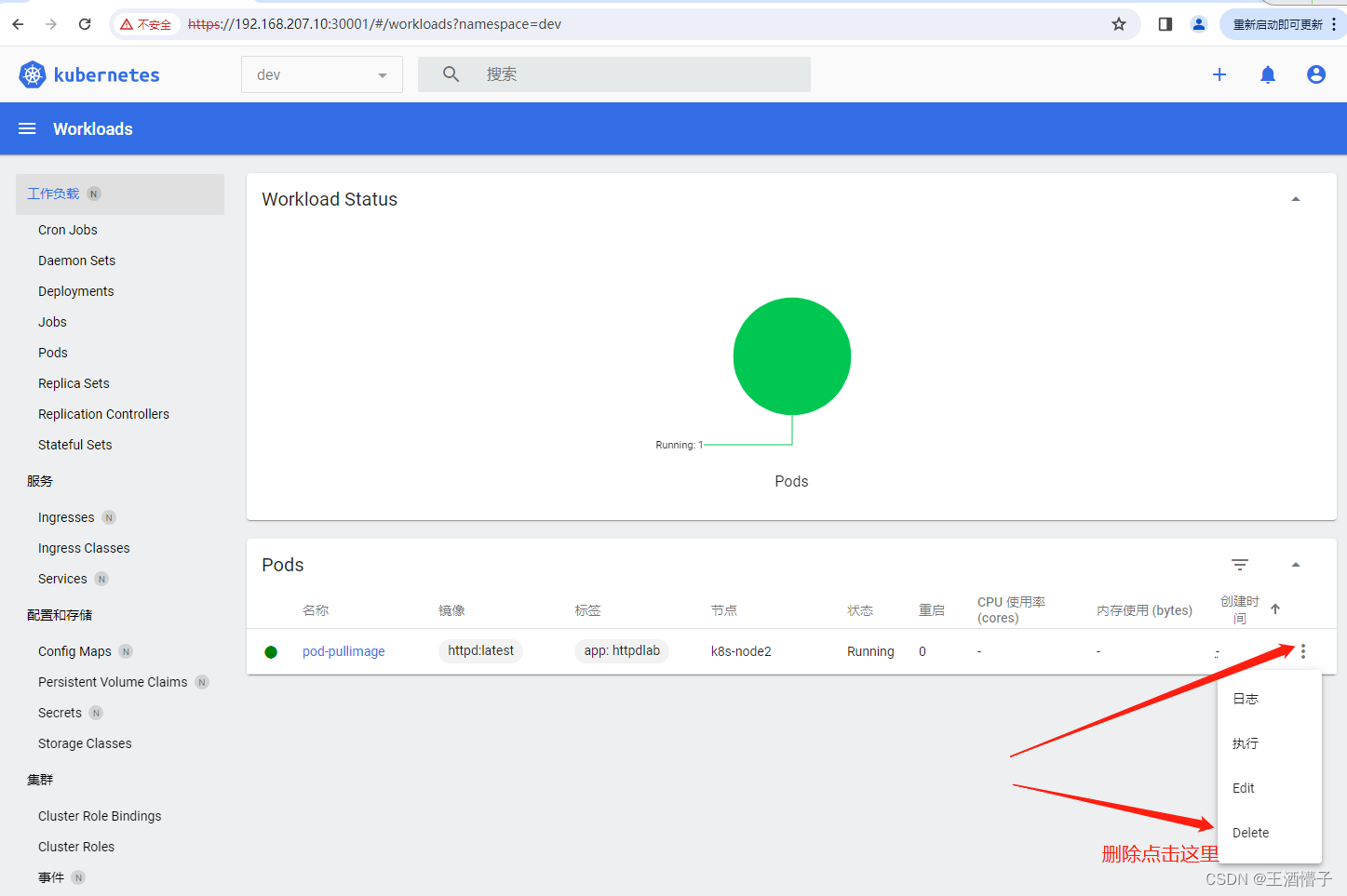Image resolution: width=1347 pixels, height=896 pixels.
Task: Go to Ingresses
Action: 66,517
